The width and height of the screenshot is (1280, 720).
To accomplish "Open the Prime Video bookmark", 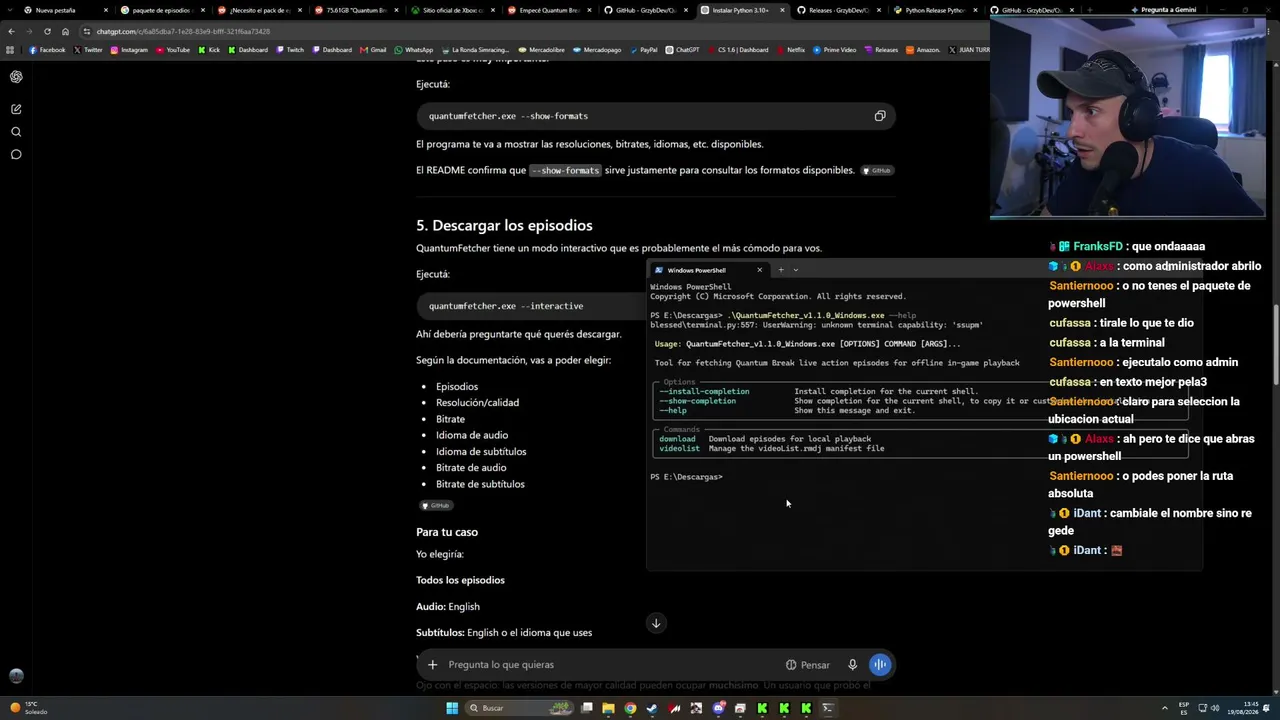I will [x=834, y=50].
